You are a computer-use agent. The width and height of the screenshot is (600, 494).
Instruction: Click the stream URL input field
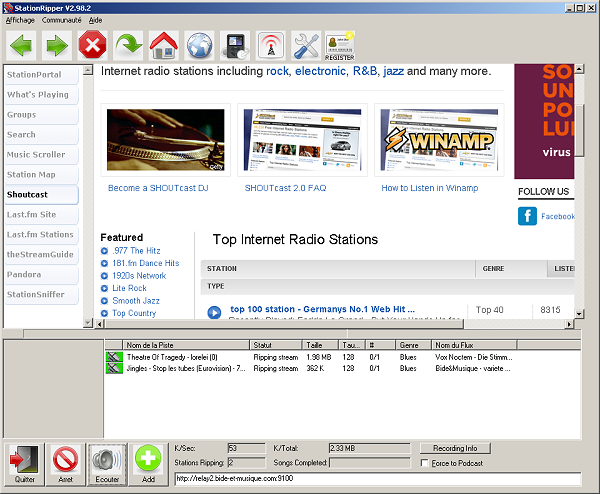(378, 478)
